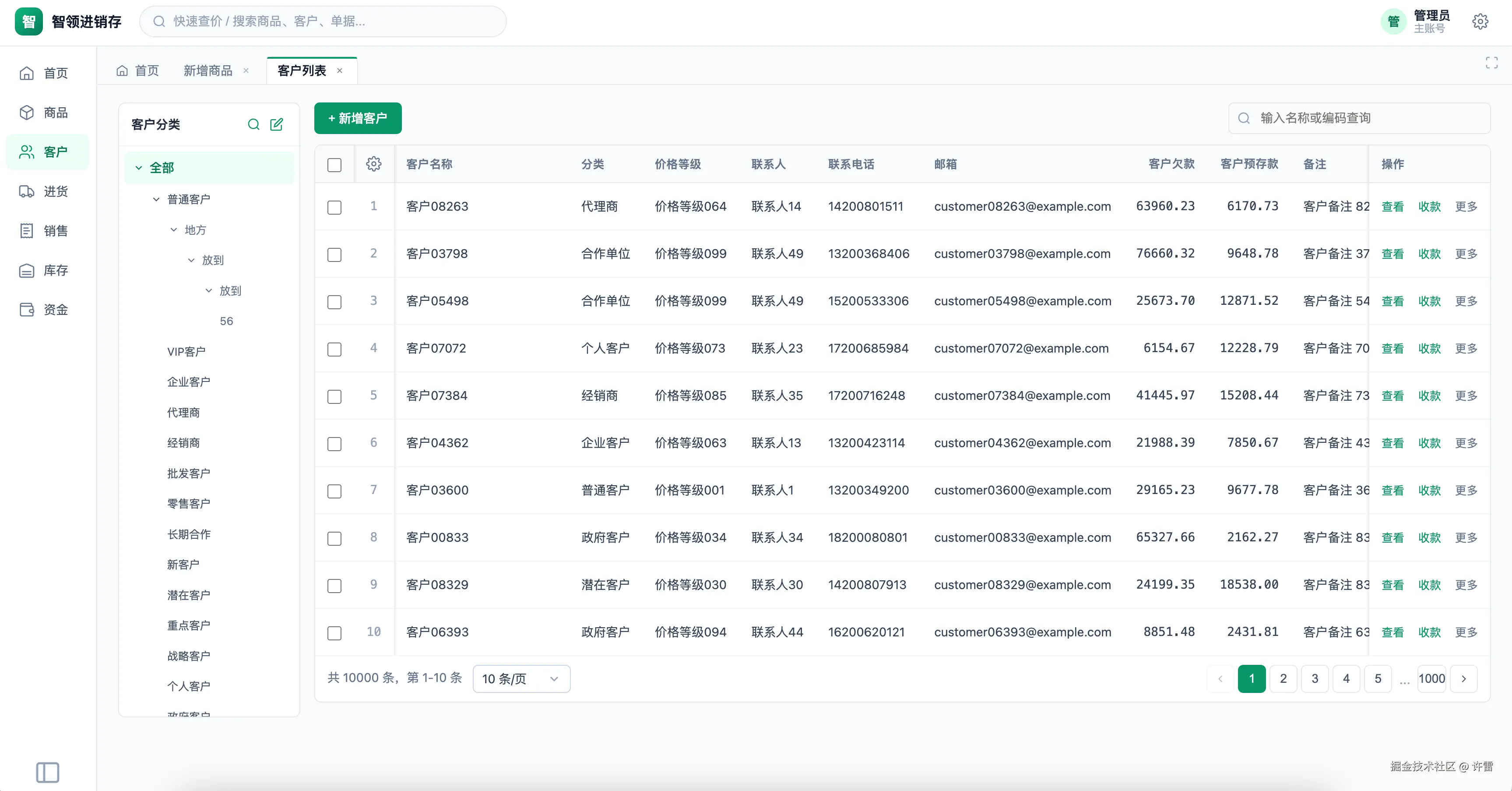Open the settings gear in the top bar
The height and width of the screenshot is (791, 1512).
1480,22
